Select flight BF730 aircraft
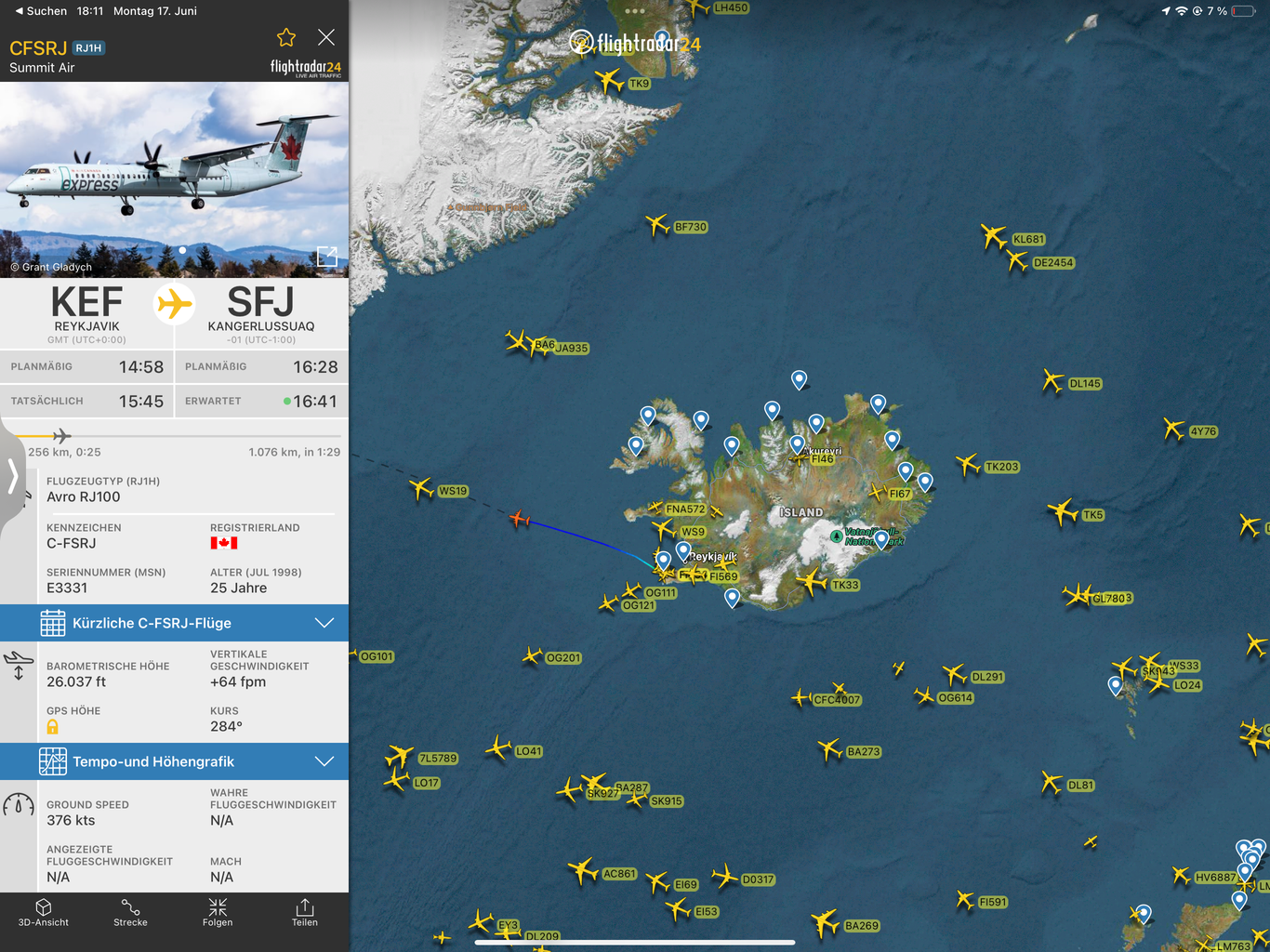Viewport: 1270px width, 952px height. tap(657, 224)
